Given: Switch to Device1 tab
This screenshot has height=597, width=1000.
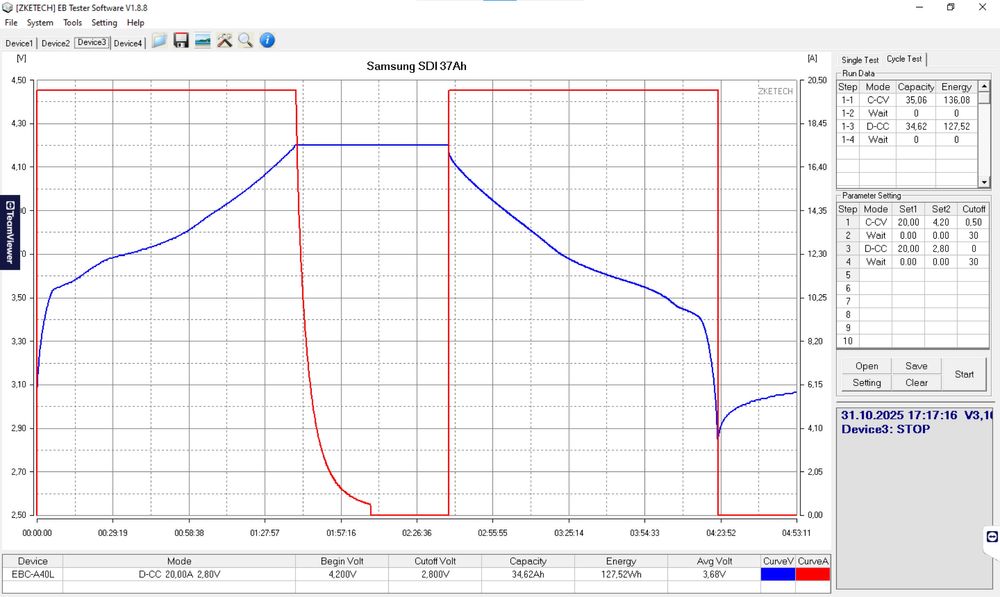Looking at the screenshot, I should [19, 43].
